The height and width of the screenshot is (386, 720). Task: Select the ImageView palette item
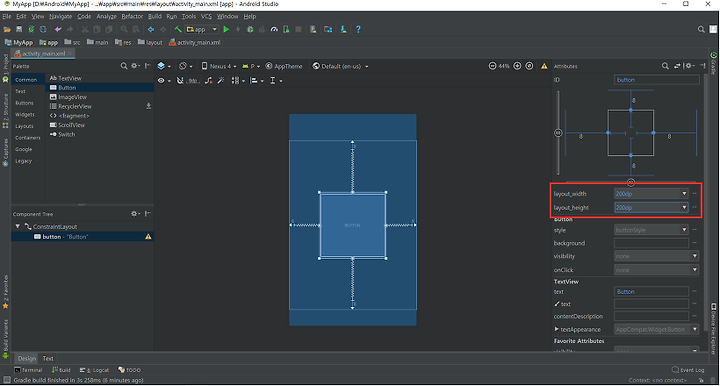68,97
